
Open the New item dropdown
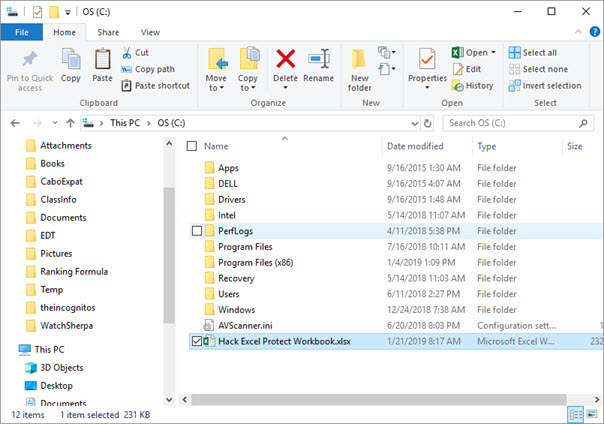coord(387,52)
